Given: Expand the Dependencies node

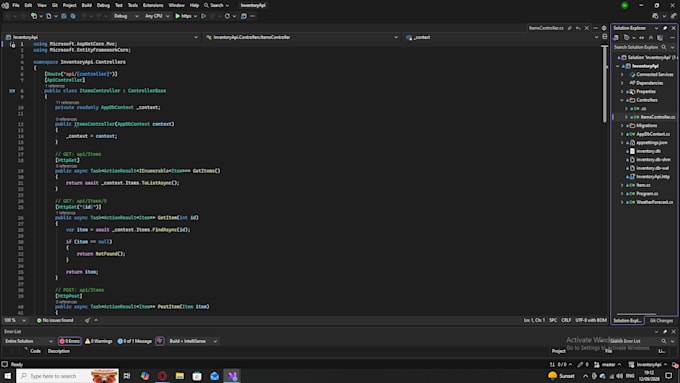Looking at the screenshot, I should click(622, 83).
